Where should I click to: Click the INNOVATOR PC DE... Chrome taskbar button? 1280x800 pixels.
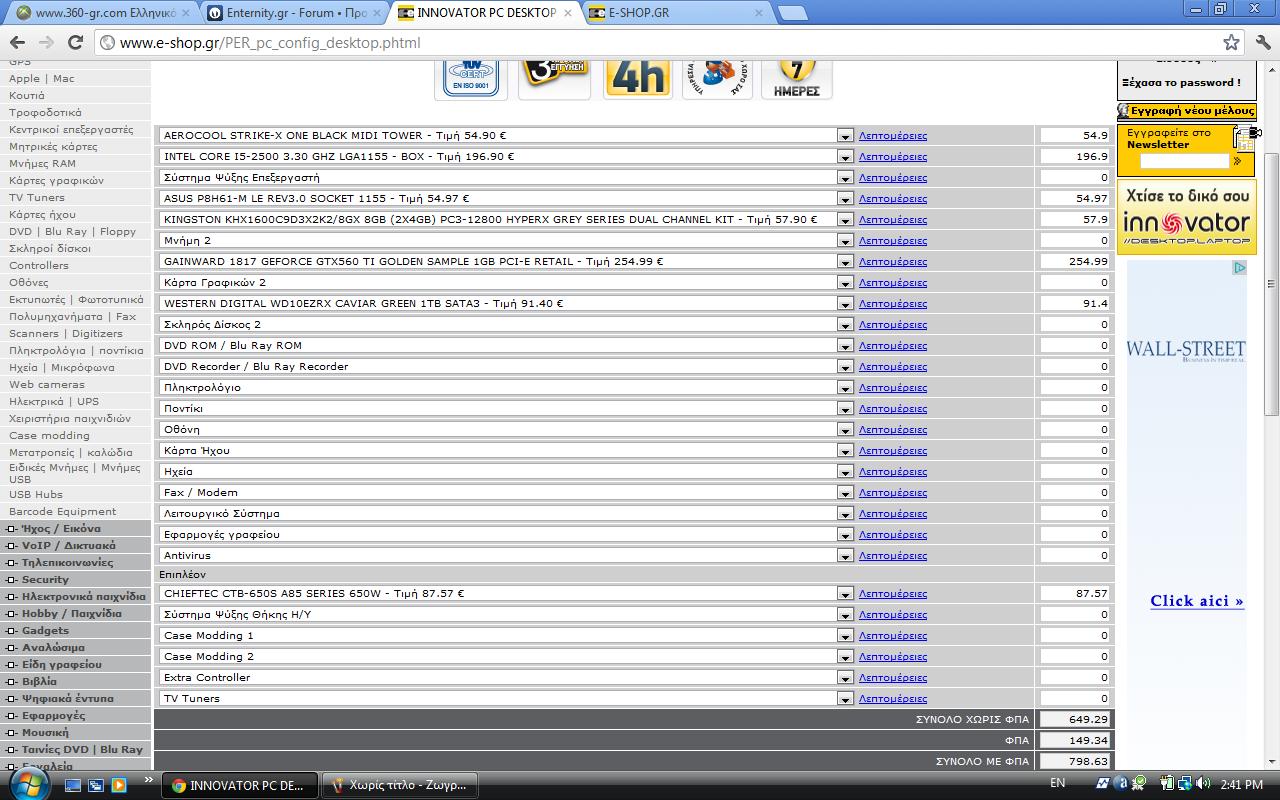pyautogui.click(x=240, y=785)
